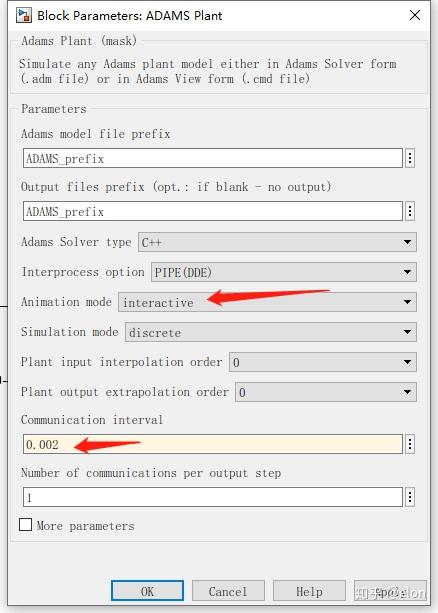This screenshot has height=613, width=438.
Task: Click the Apply button
Action: 390,591
